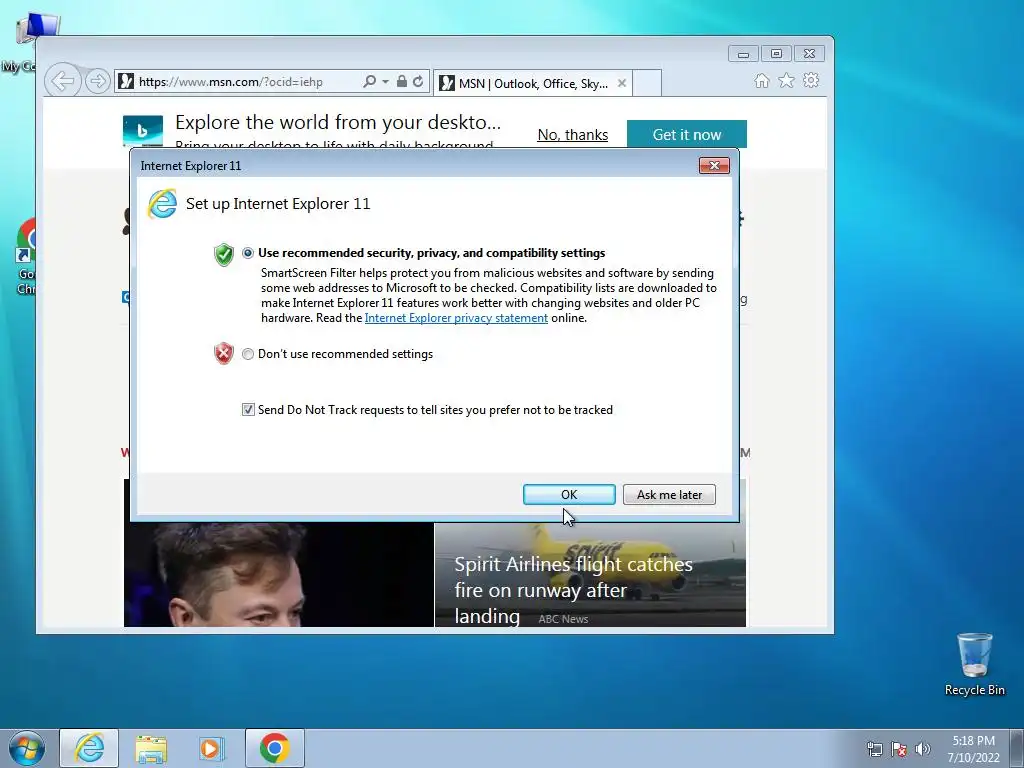This screenshot has width=1024, height=768.
Task: Close the MSN tab with its X
Action: coord(622,83)
